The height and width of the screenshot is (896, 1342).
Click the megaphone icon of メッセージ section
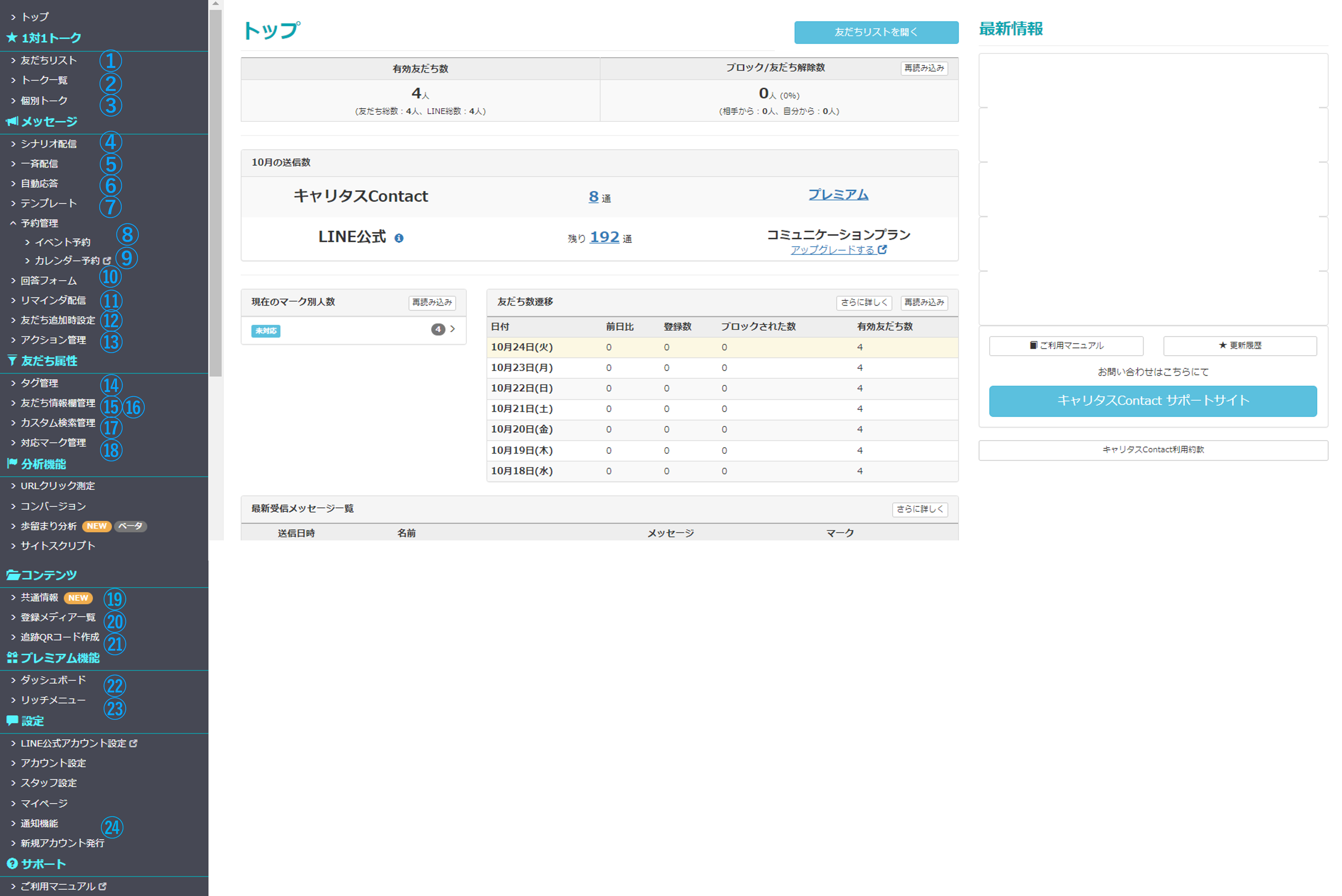[x=12, y=121]
